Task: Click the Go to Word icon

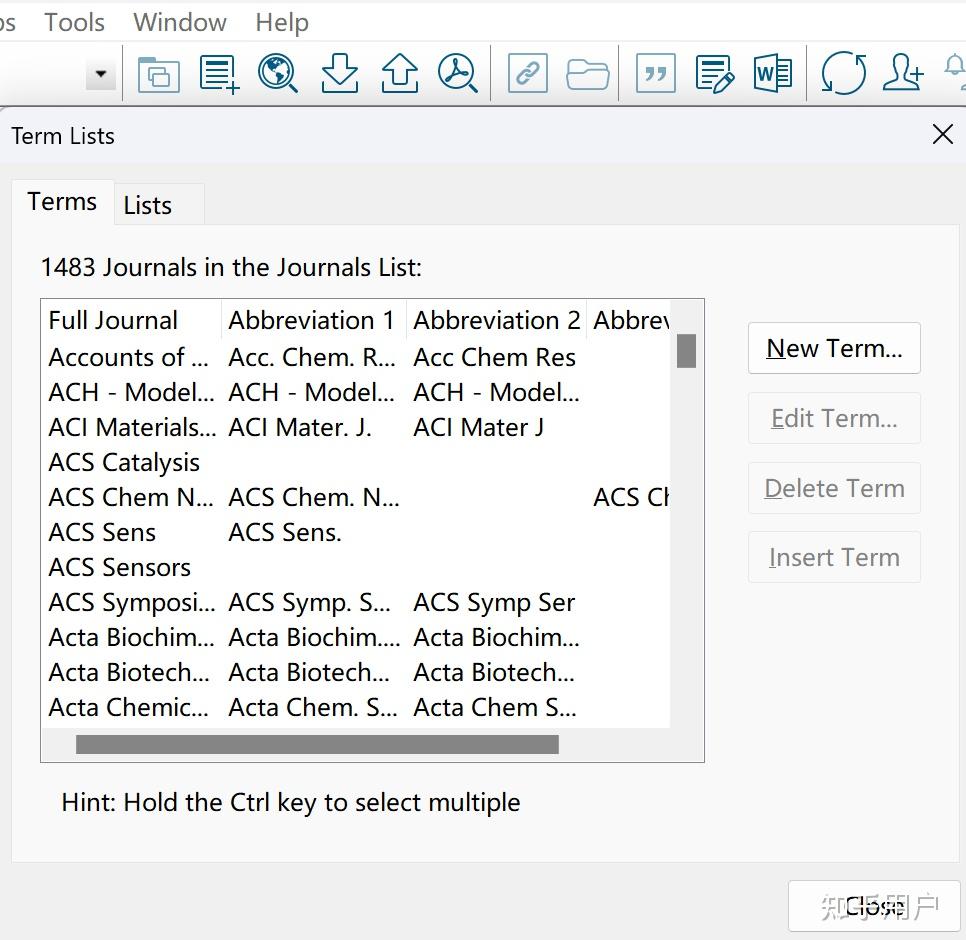Action: click(773, 74)
